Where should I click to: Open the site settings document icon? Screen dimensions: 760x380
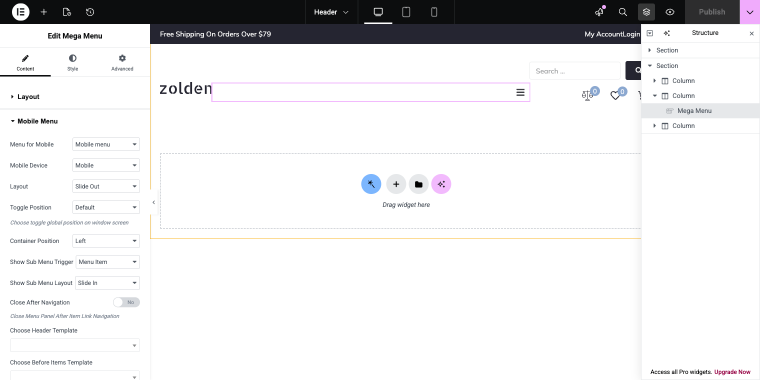click(67, 12)
